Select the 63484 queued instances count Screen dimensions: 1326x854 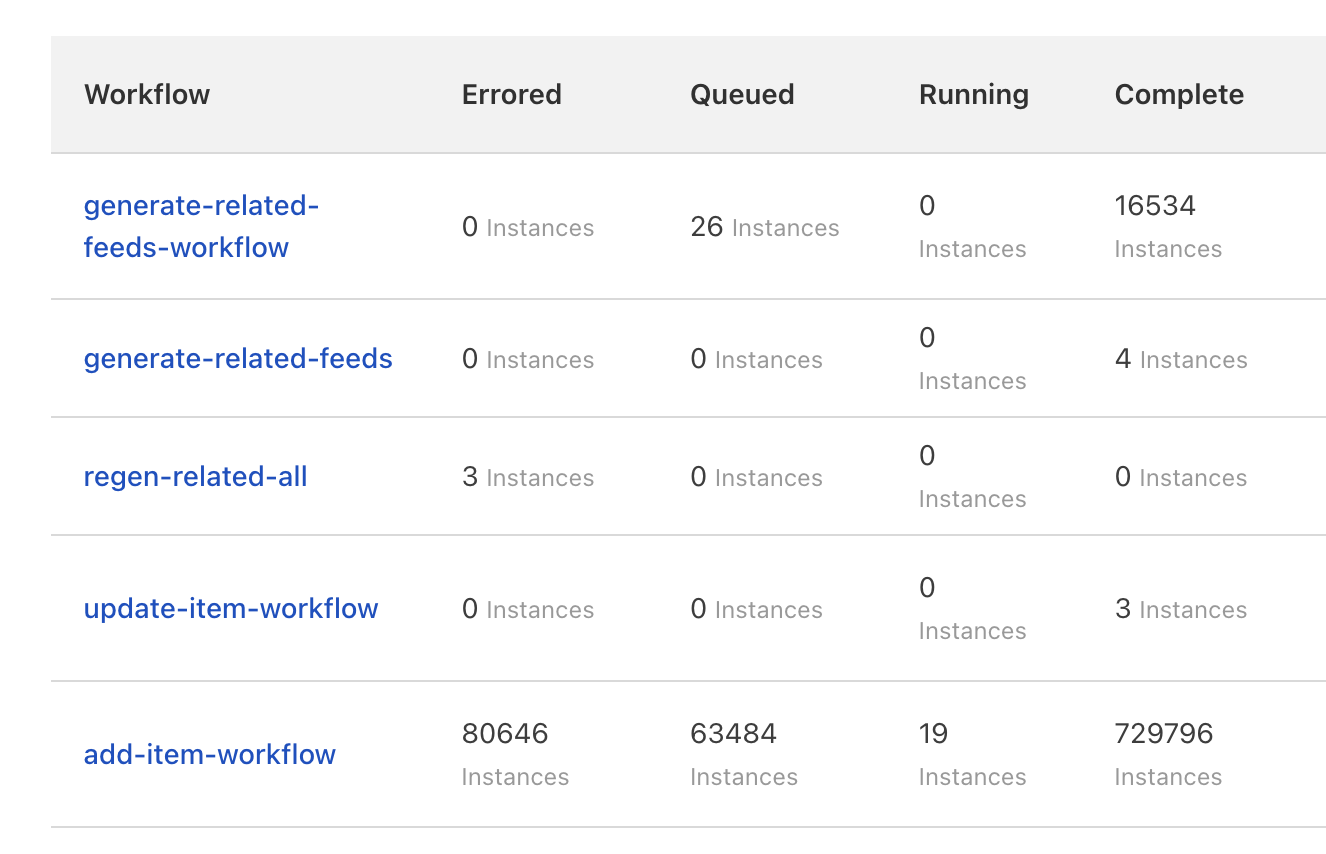click(x=733, y=734)
